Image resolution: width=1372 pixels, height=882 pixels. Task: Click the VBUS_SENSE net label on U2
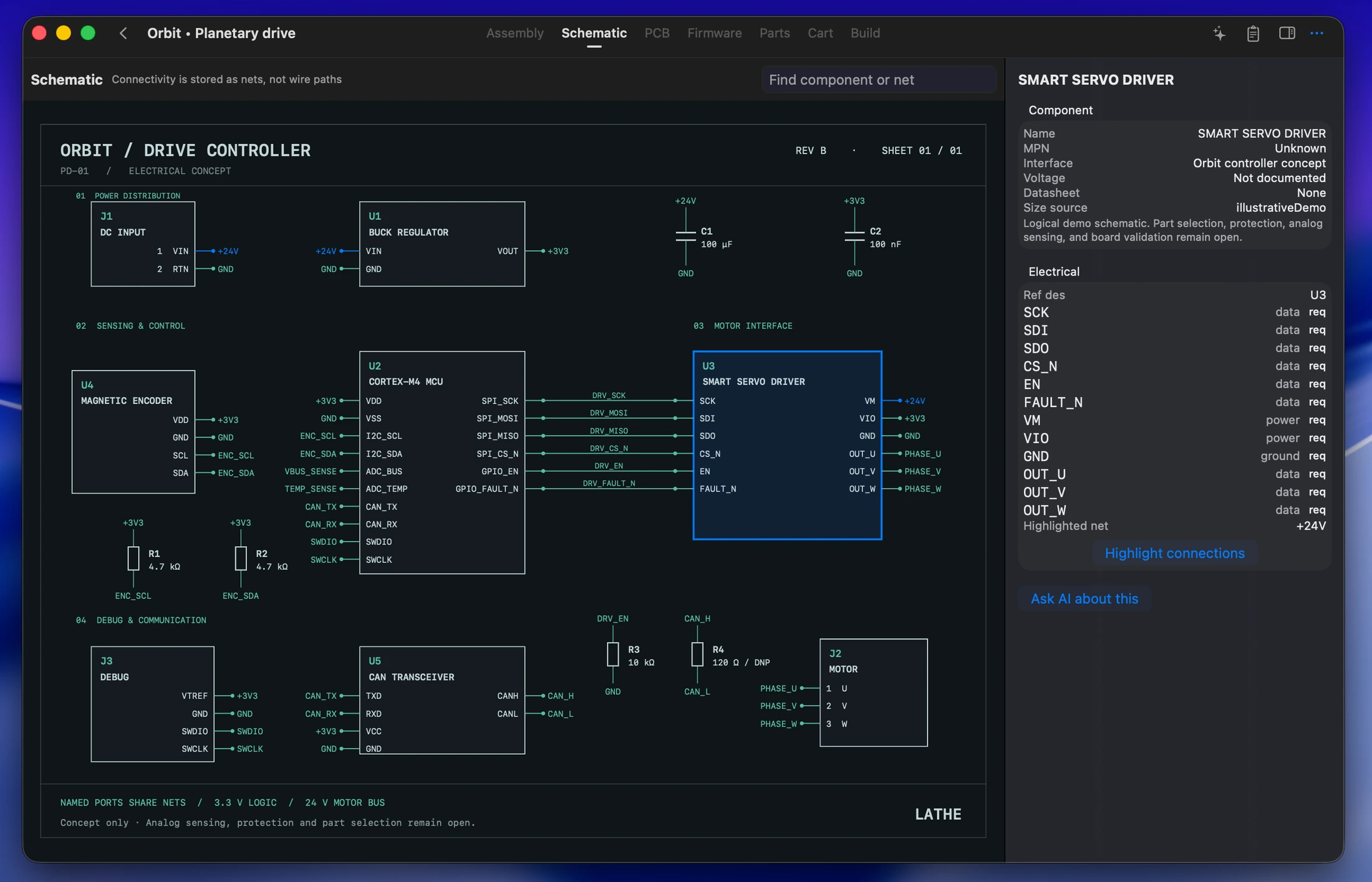(310, 471)
